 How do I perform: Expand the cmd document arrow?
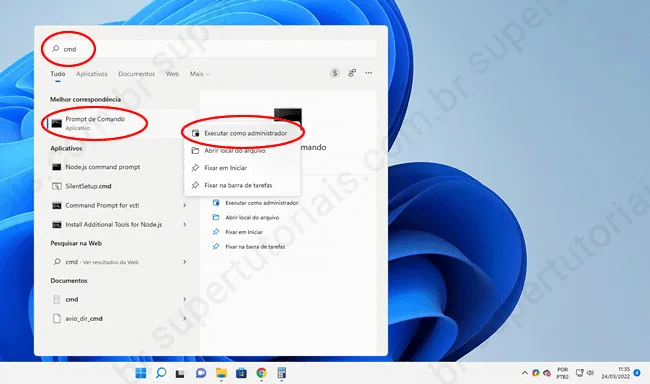[184, 299]
